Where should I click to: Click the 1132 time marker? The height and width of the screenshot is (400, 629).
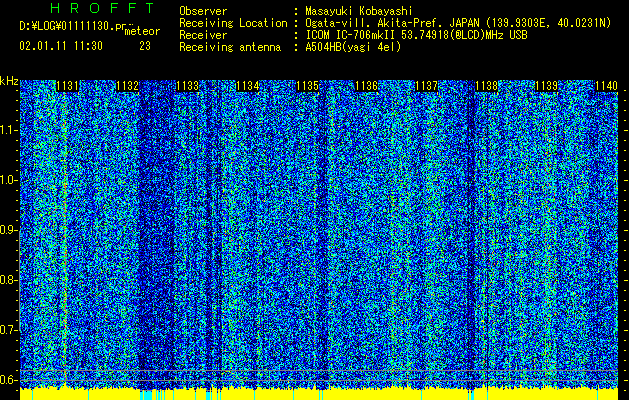[127, 86]
